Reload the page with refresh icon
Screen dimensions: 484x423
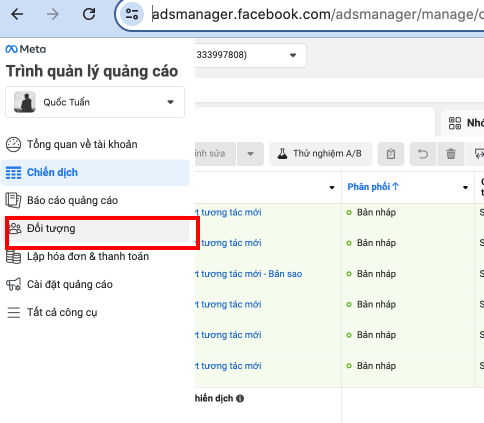pyautogui.click(x=89, y=14)
